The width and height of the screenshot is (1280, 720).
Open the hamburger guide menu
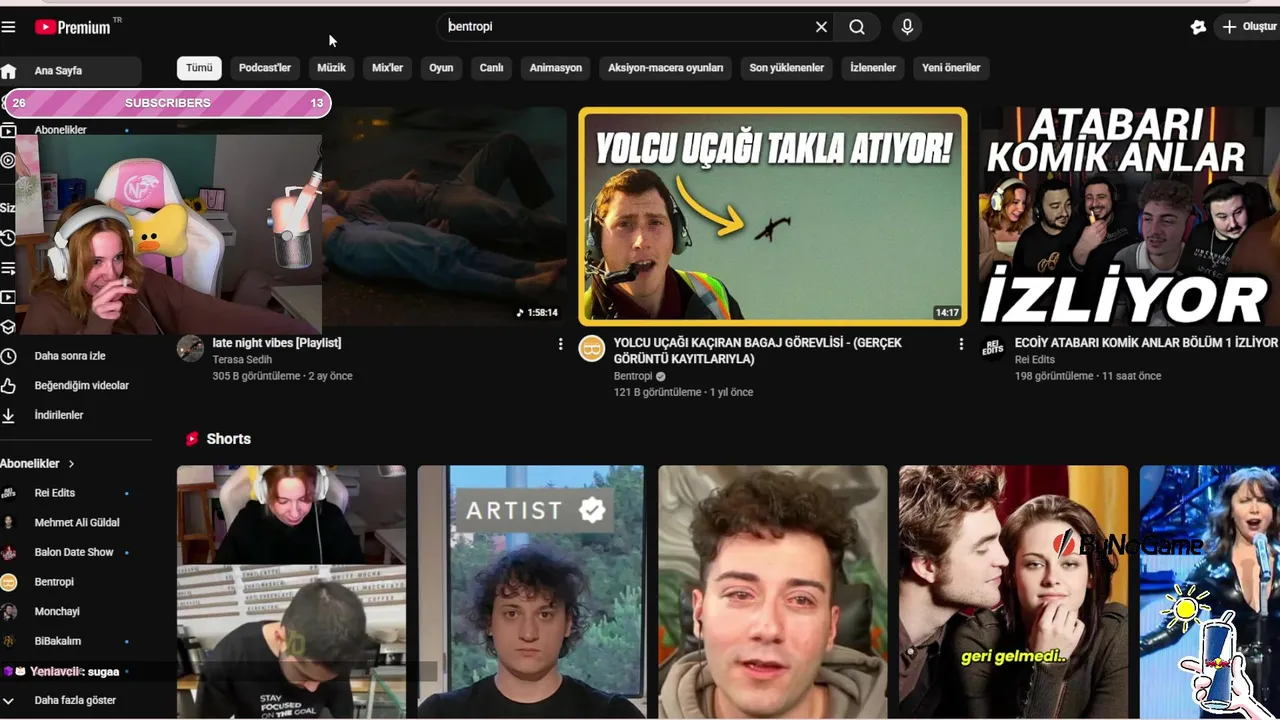pyautogui.click(x=9, y=27)
